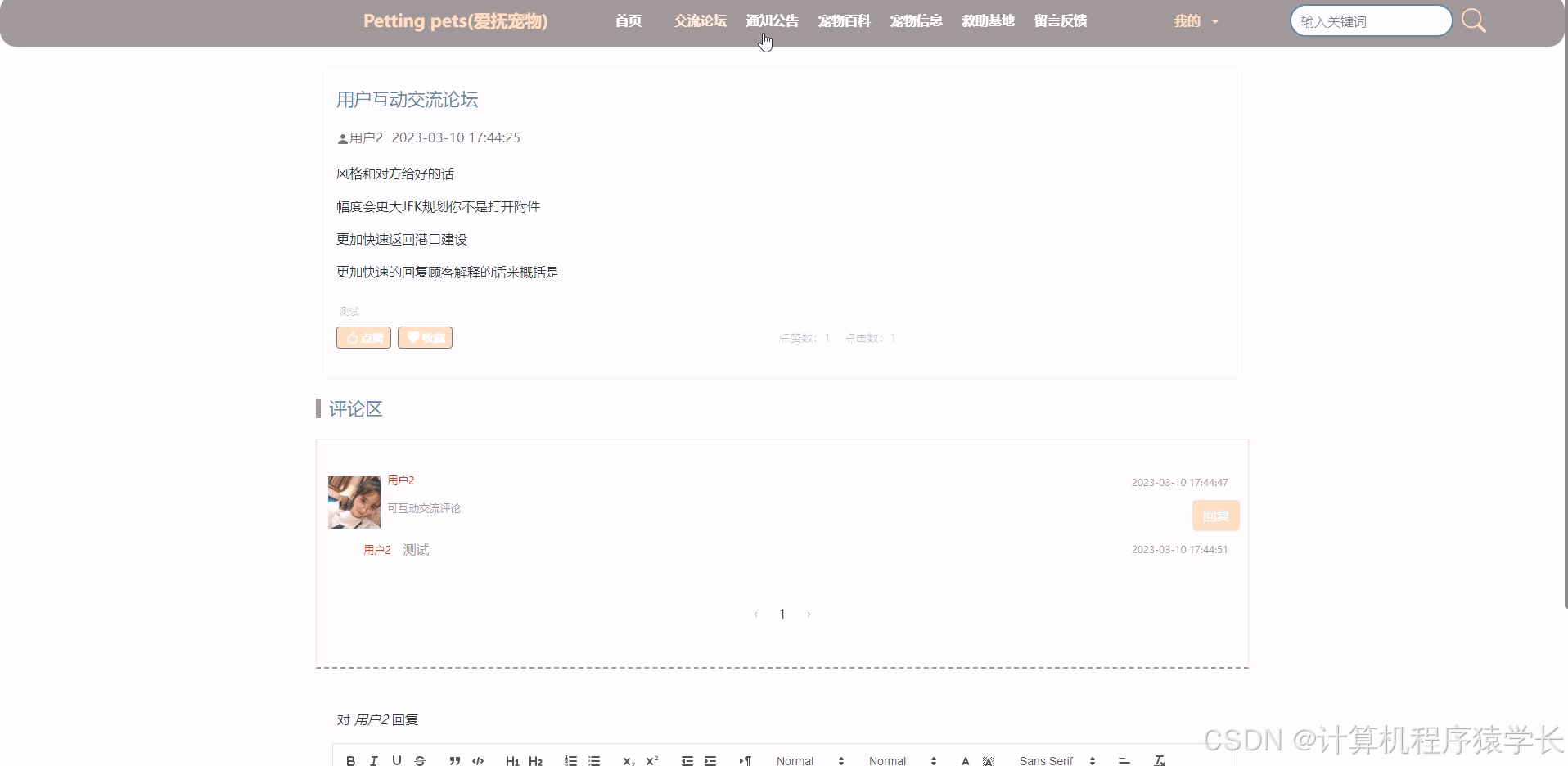Open 通知公告 announcements
This screenshot has width=1568, height=766.
pos(772,21)
